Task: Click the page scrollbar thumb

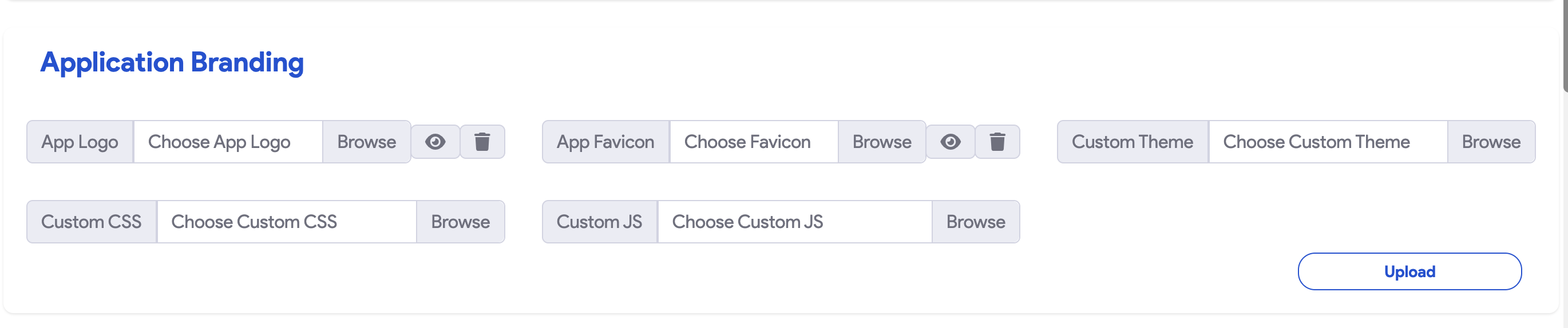Action: click(1565, 46)
